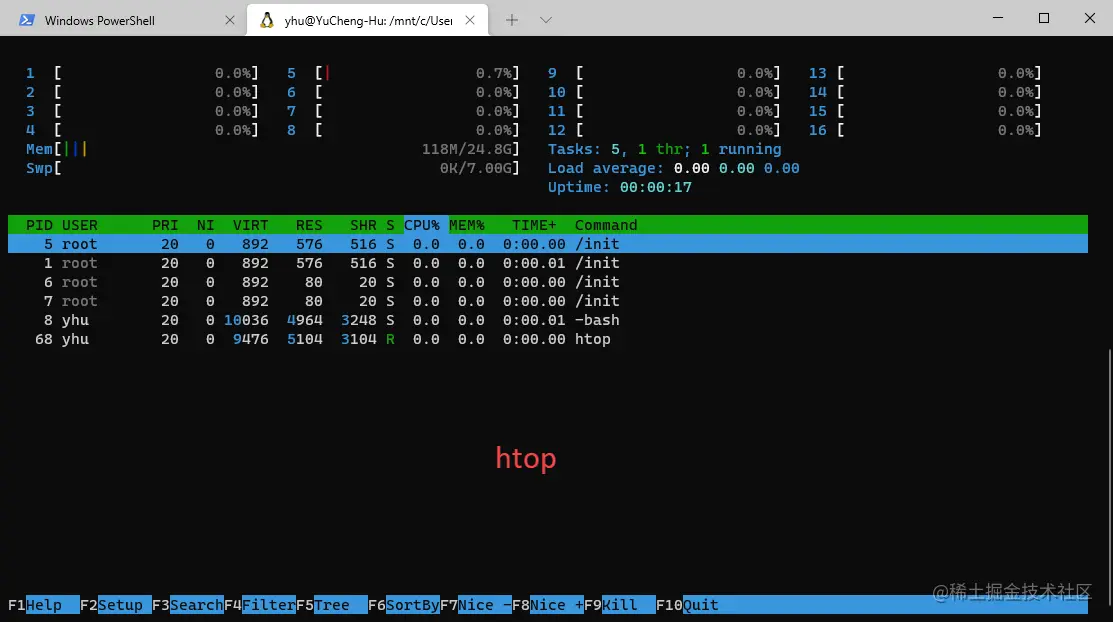Sort by SHR column header
Viewport: 1113px width, 622px height.
tap(363, 225)
